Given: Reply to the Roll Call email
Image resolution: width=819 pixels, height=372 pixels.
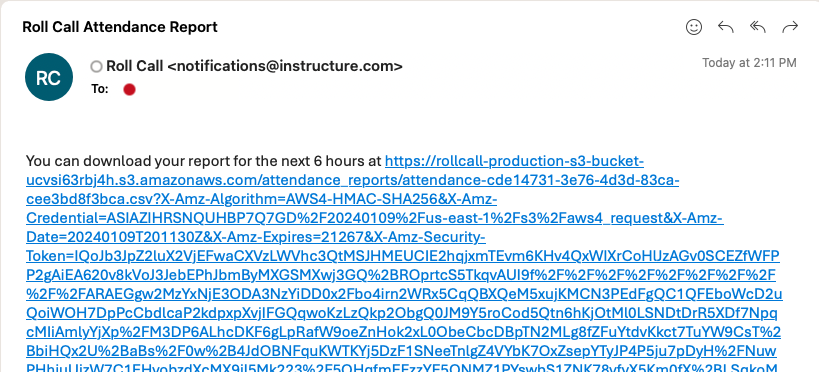Looking at the screenshot, I should (726, 27).
